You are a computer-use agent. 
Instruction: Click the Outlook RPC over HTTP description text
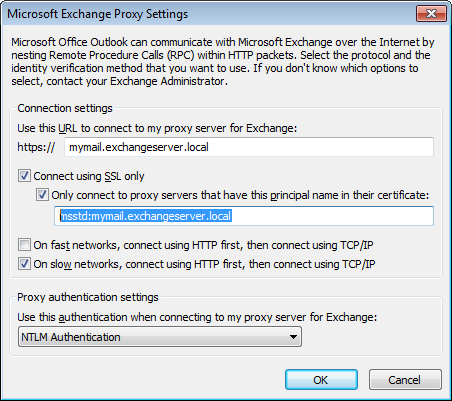click(223, 62)
